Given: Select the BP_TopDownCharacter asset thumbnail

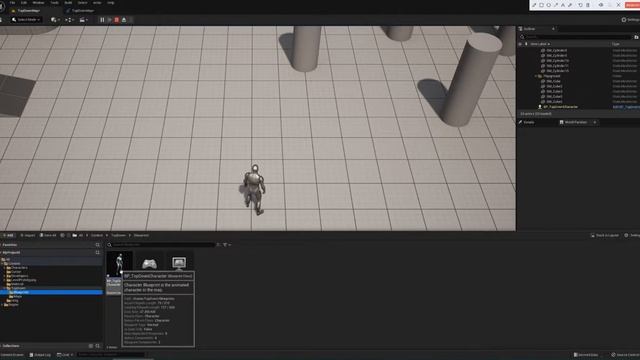Looking at the screenshot, I should [119, 263].
